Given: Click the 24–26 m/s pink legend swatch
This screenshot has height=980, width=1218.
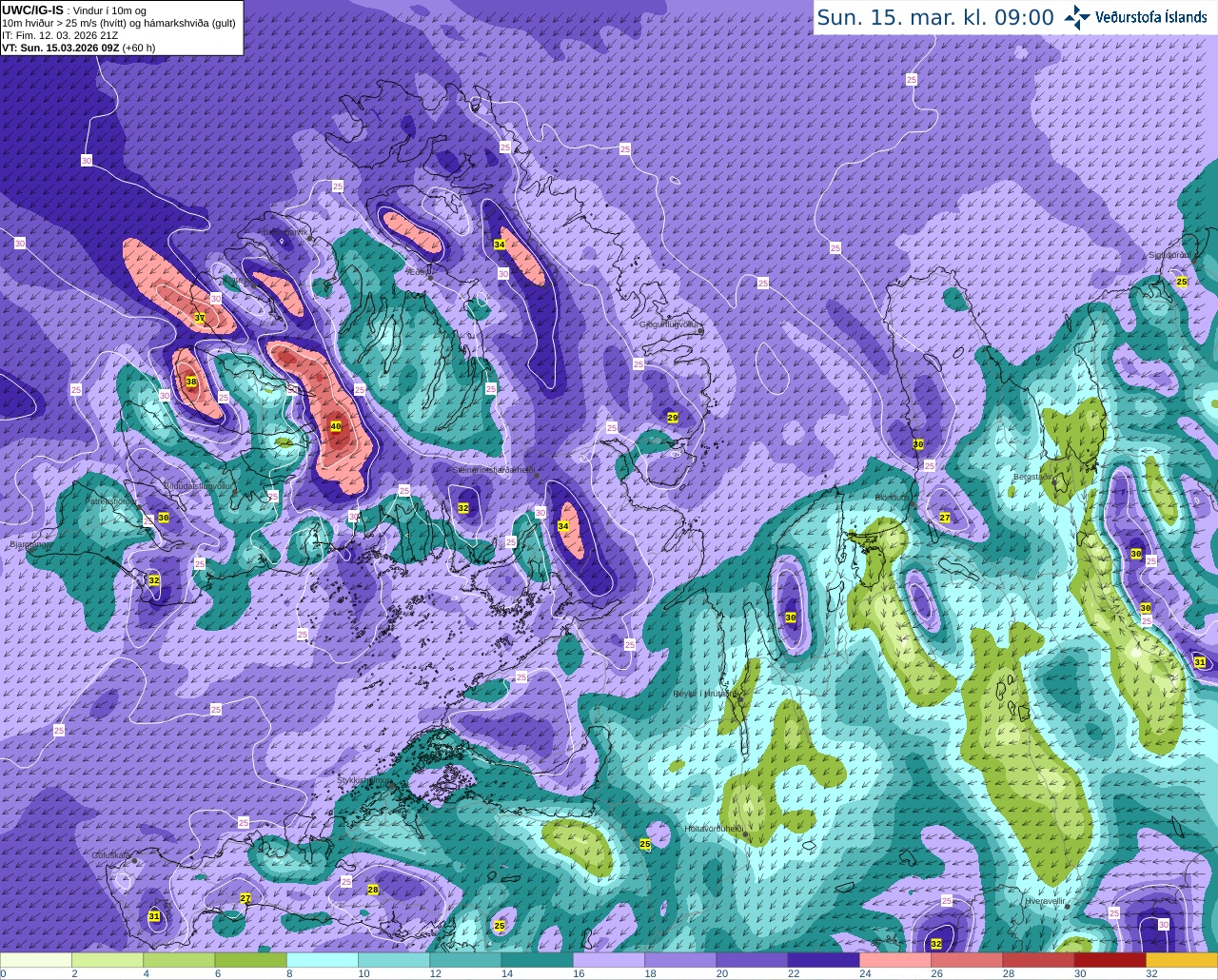Looking at the screenshot, I should [894, 959].
